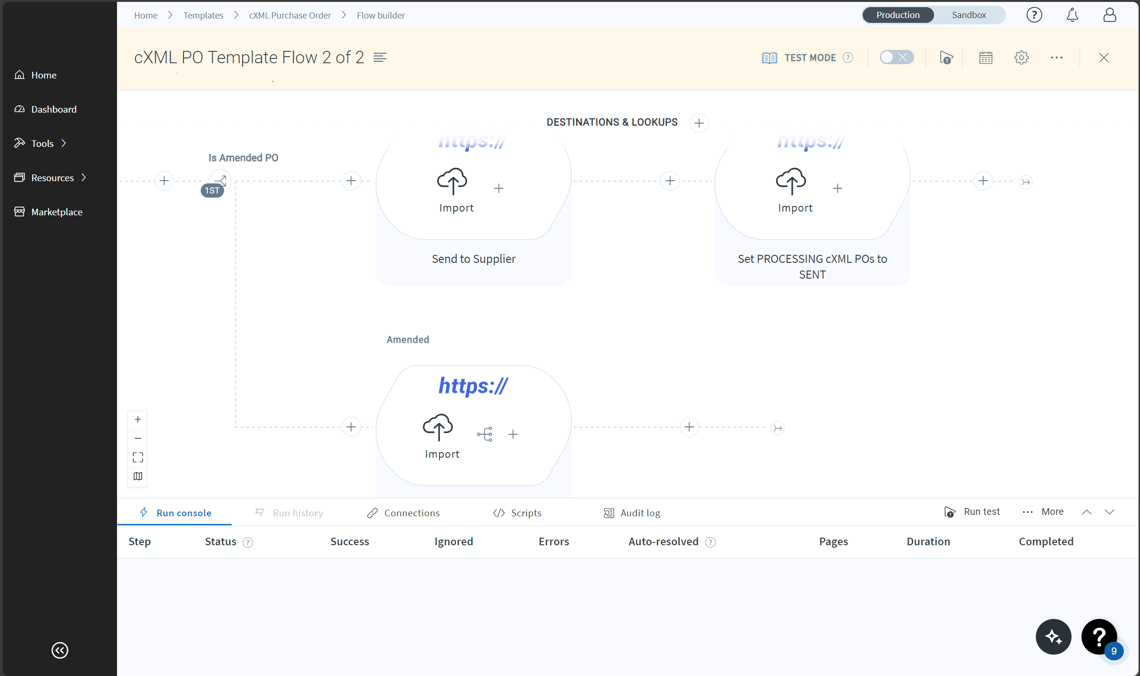This screenshot has width=1140, height=676.
Task: Click the fit-to-screen canvas icon
Action: [x=138, y=457]
